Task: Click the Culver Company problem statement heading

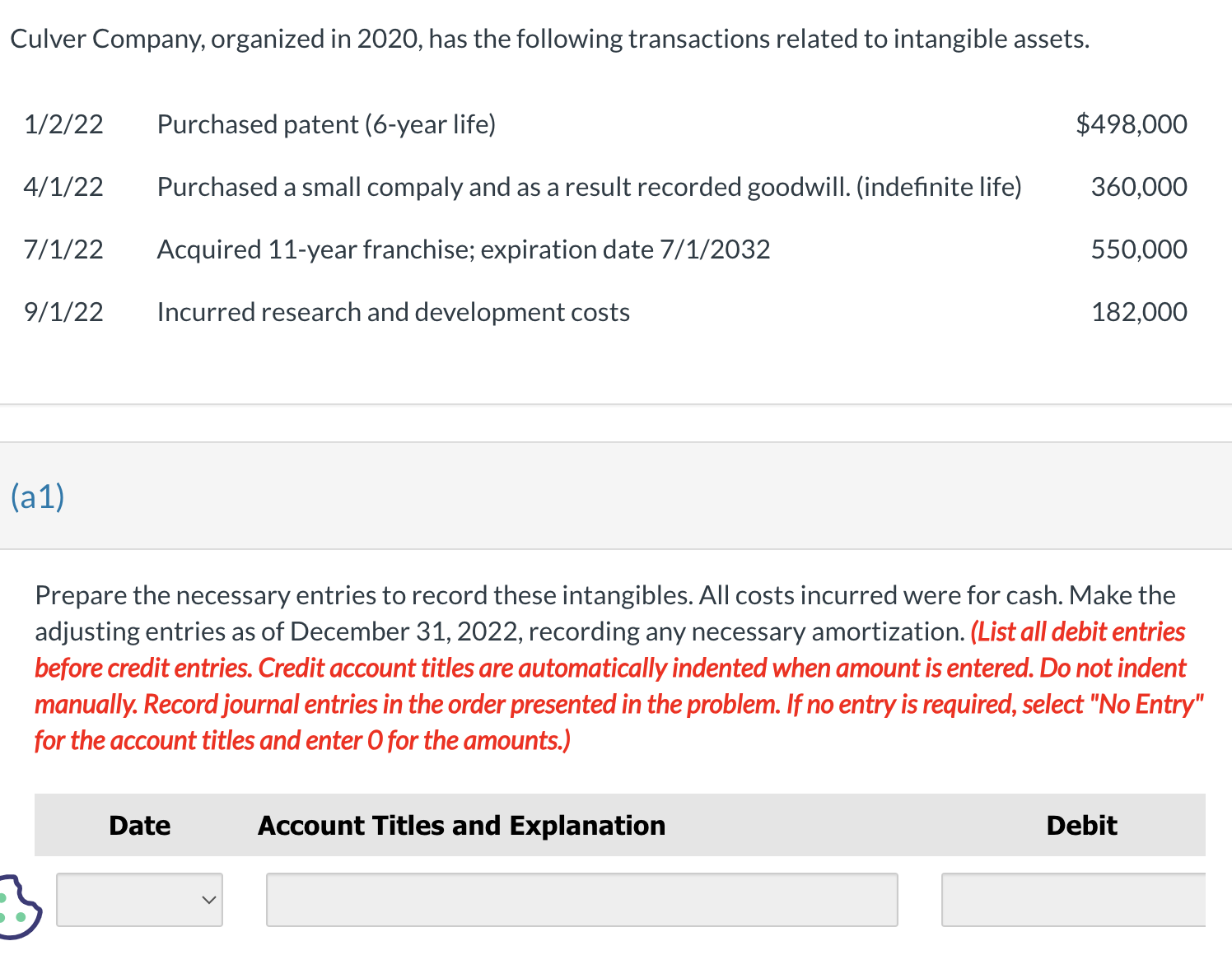Action: [549, 39]
